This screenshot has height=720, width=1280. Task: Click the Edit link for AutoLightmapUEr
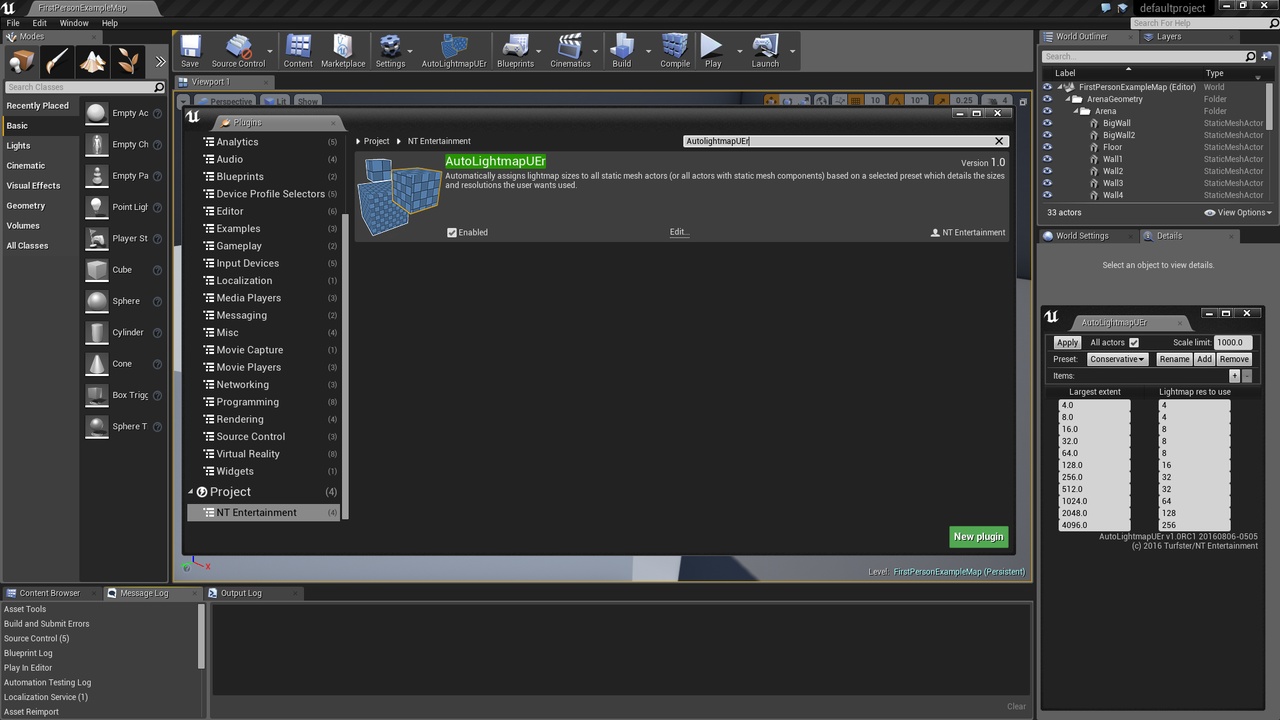pyautogui.click(x=679, y=232)
